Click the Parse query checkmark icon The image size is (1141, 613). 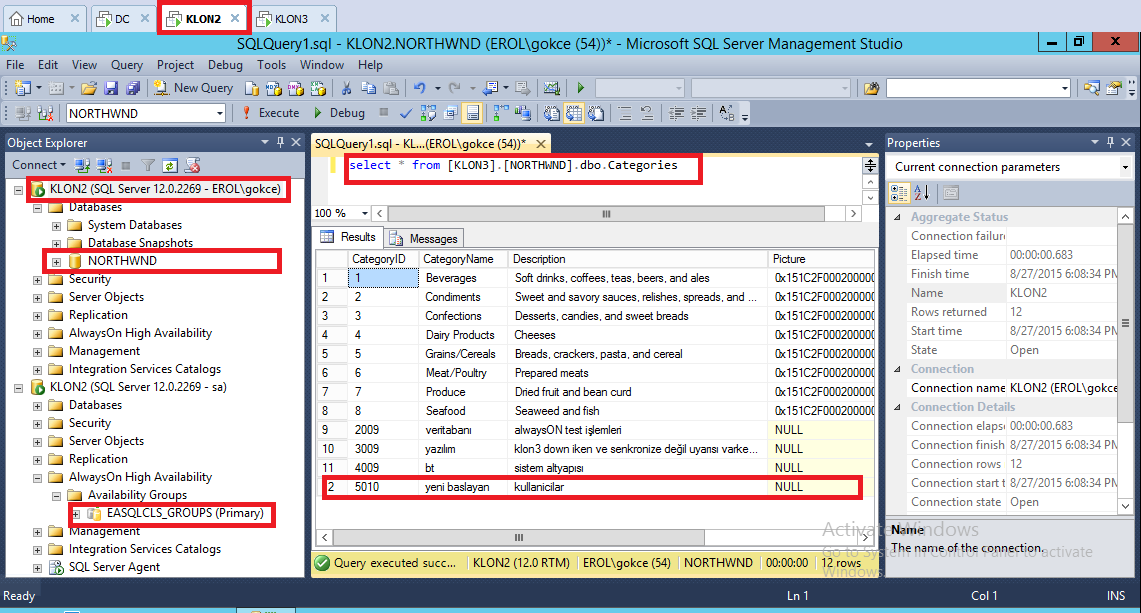click(406, 113)
